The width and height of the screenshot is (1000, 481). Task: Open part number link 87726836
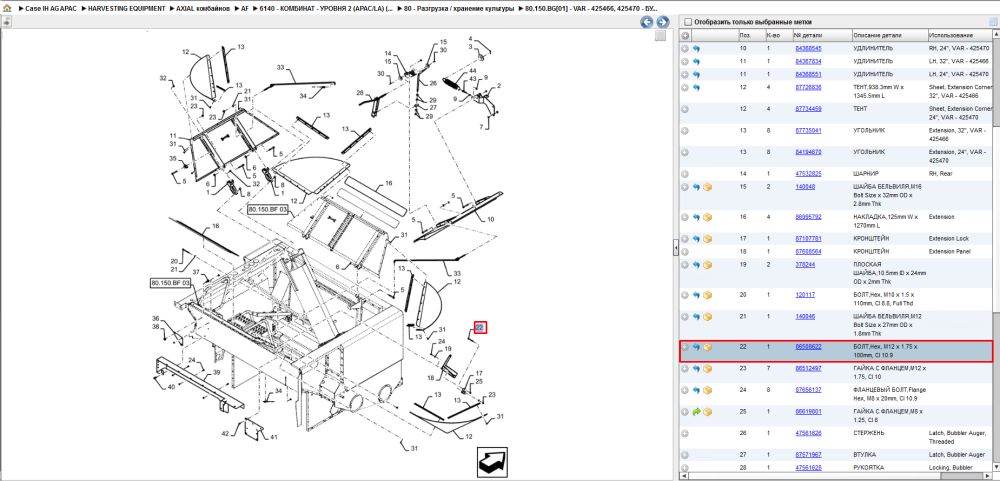[x=808, y=87]
